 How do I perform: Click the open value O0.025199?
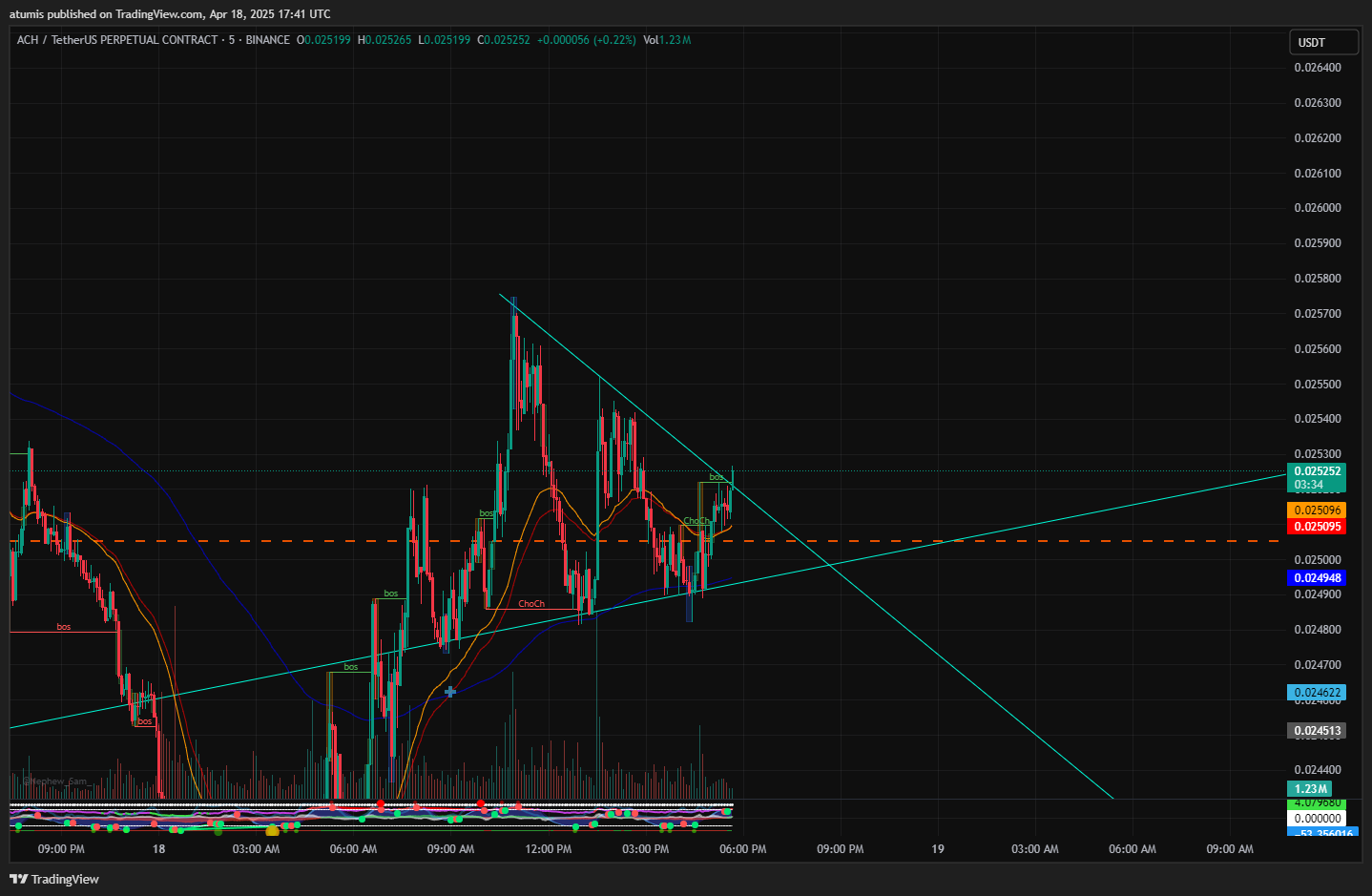[x=323, y=40]
